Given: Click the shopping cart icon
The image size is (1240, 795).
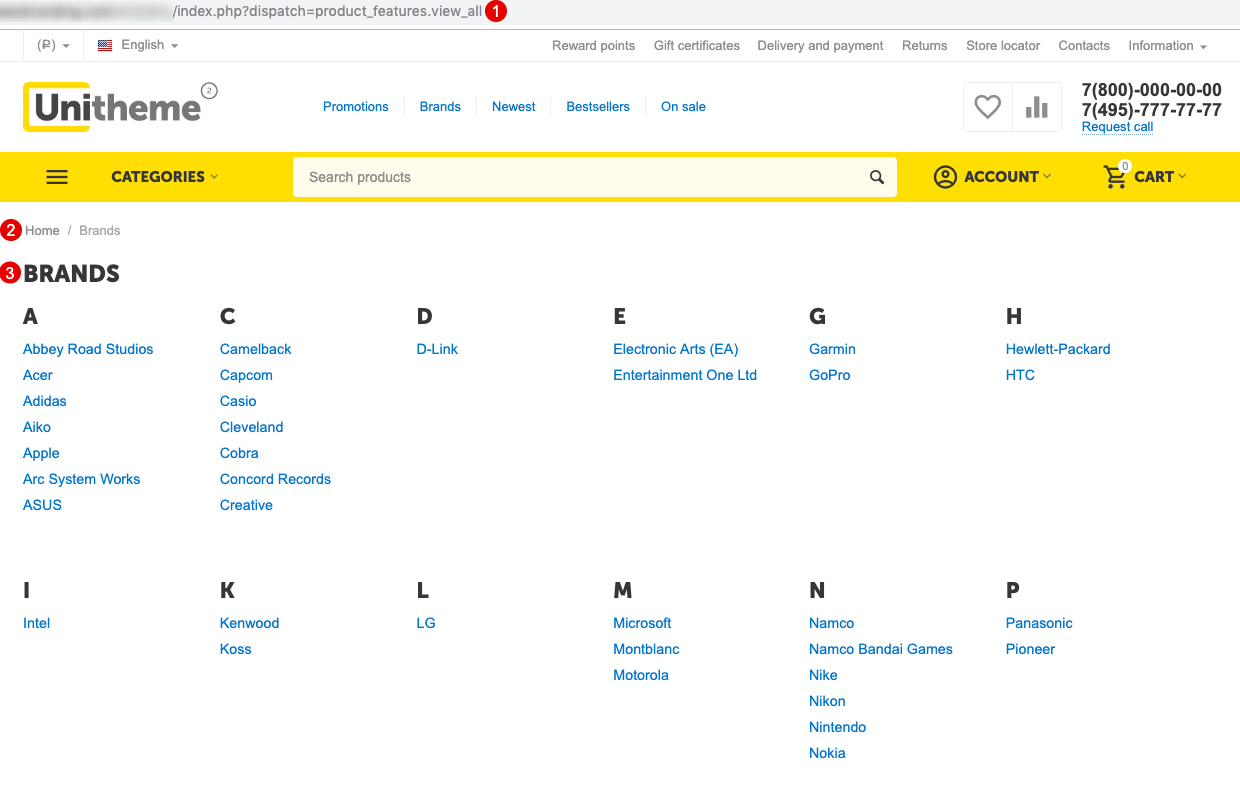Looking at the screenshot, I should [1115, 177].
